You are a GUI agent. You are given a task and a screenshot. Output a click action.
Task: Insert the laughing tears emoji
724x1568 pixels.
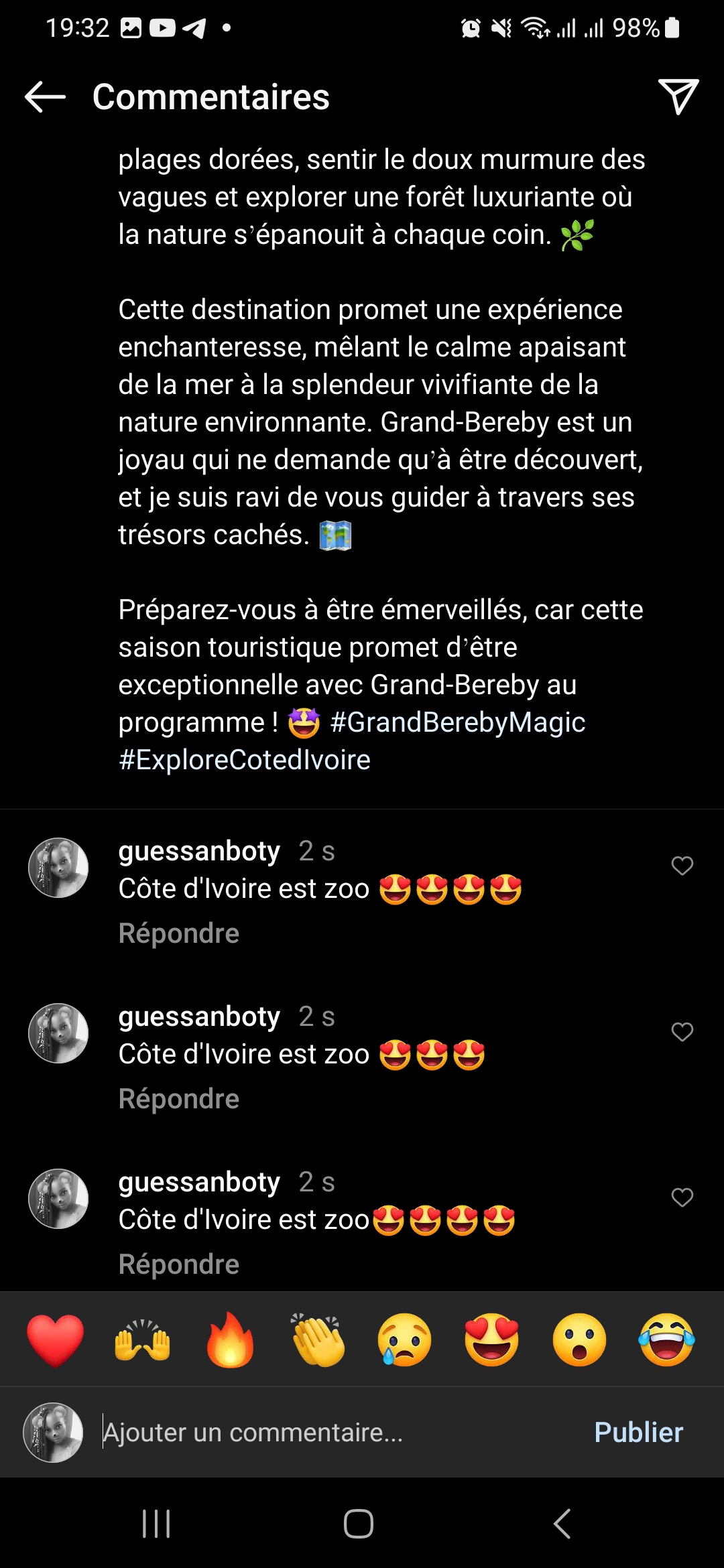coord(666,1340)
